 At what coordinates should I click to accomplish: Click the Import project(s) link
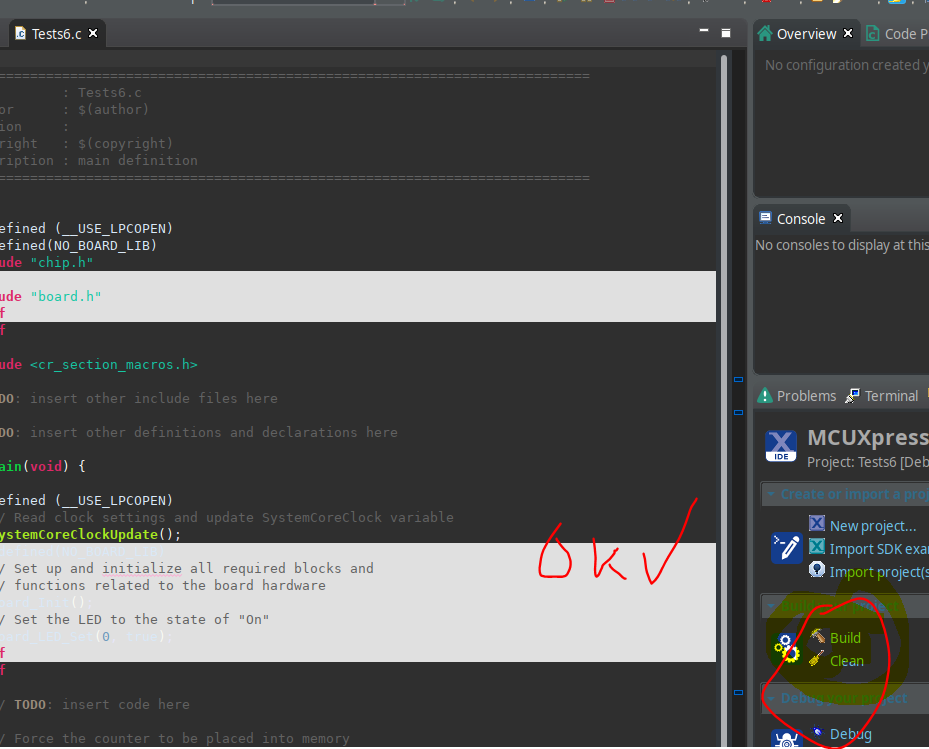(x=879, y=572)
